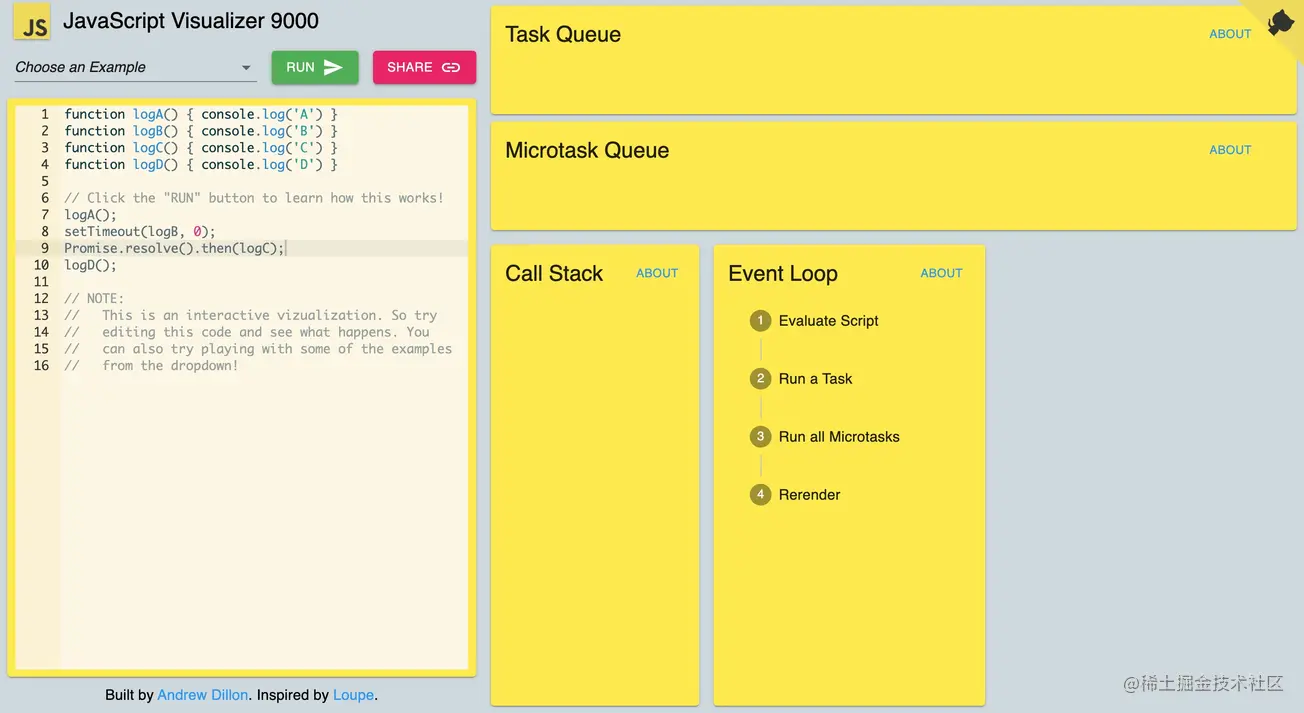
Task: Select step 2 Run a Task
Action: coord(801,379)
